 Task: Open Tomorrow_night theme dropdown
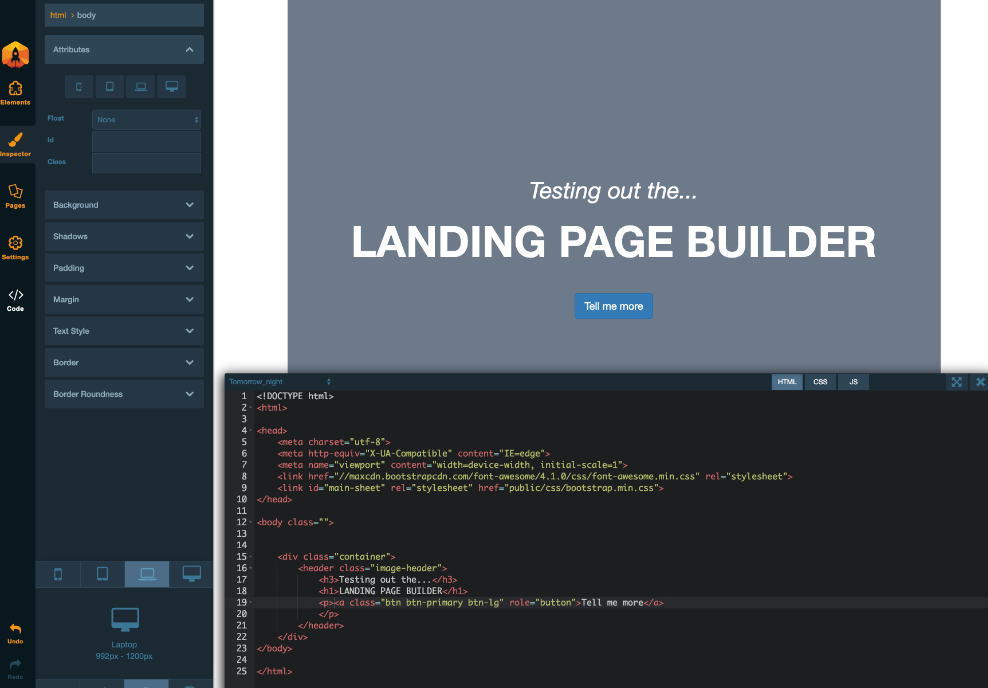pos(279,382)
